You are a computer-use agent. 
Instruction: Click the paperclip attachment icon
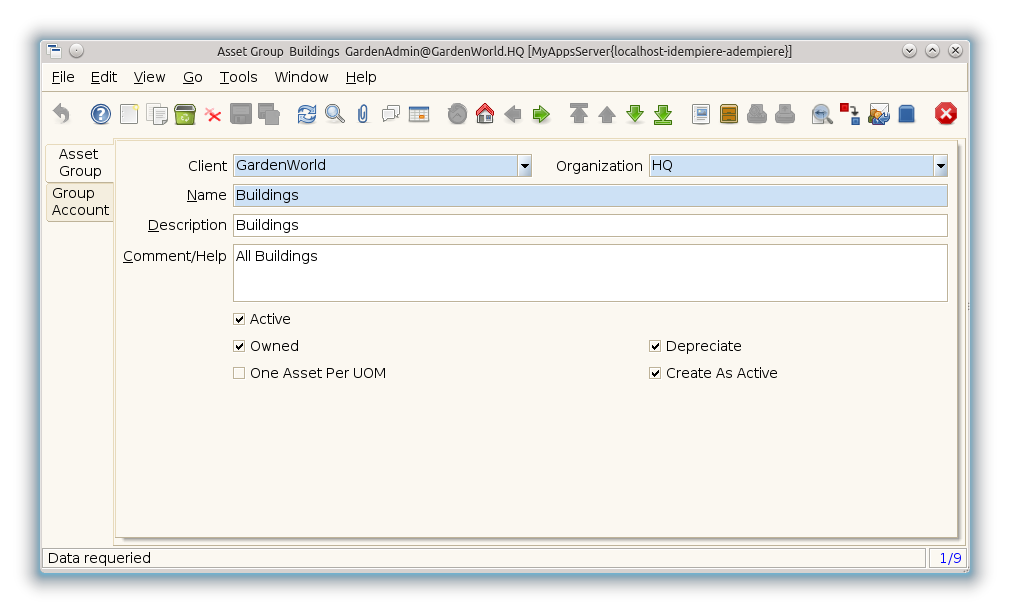363,114
